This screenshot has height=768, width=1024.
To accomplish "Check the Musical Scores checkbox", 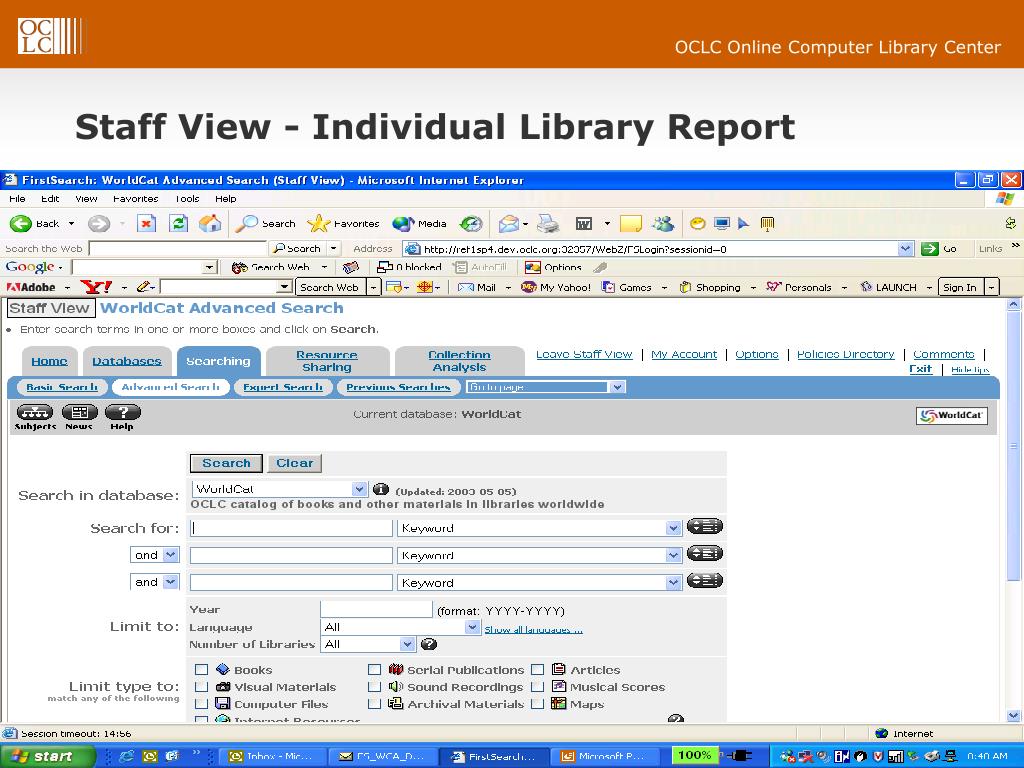I will click(537, 686).
